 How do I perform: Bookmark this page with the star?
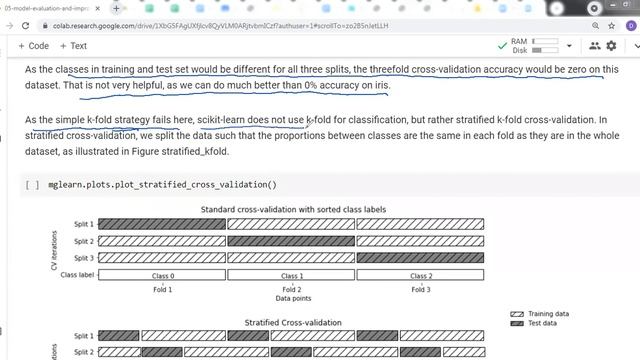[x=611, y=26]
